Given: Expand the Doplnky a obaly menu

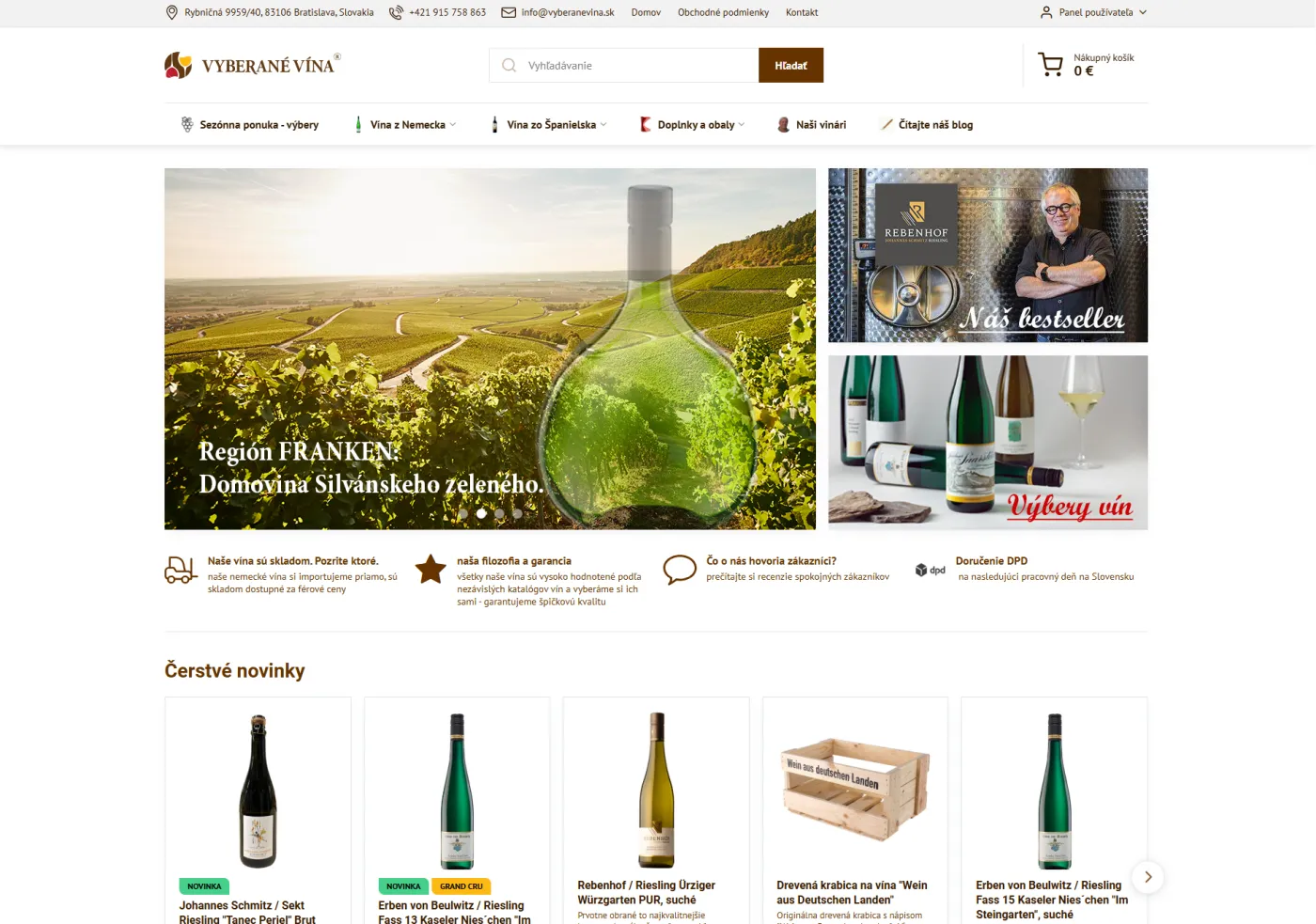Looking at the screenshot, I should (x=693, y=124).
